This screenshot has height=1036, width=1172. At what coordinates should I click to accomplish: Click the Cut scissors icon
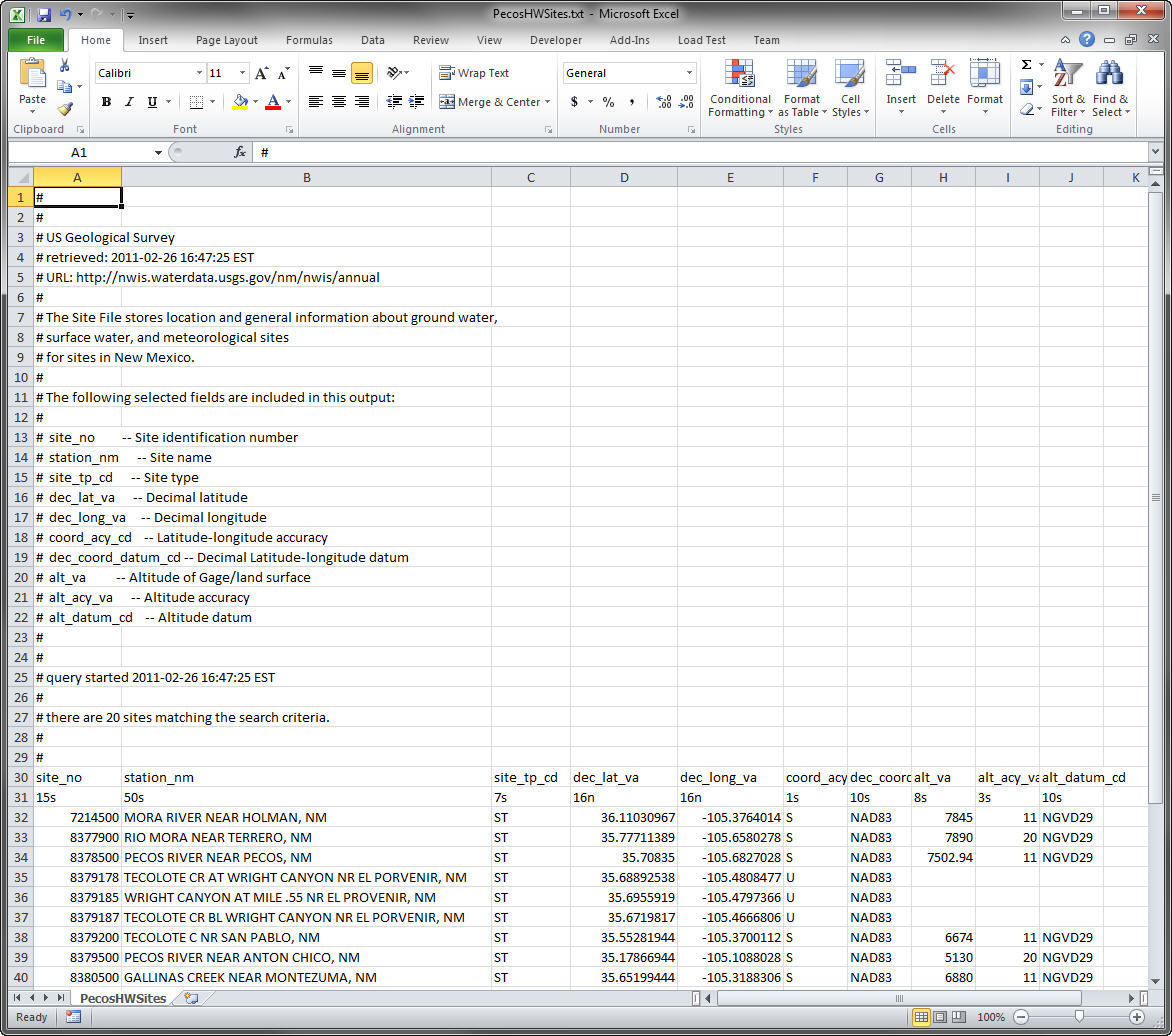65,66
